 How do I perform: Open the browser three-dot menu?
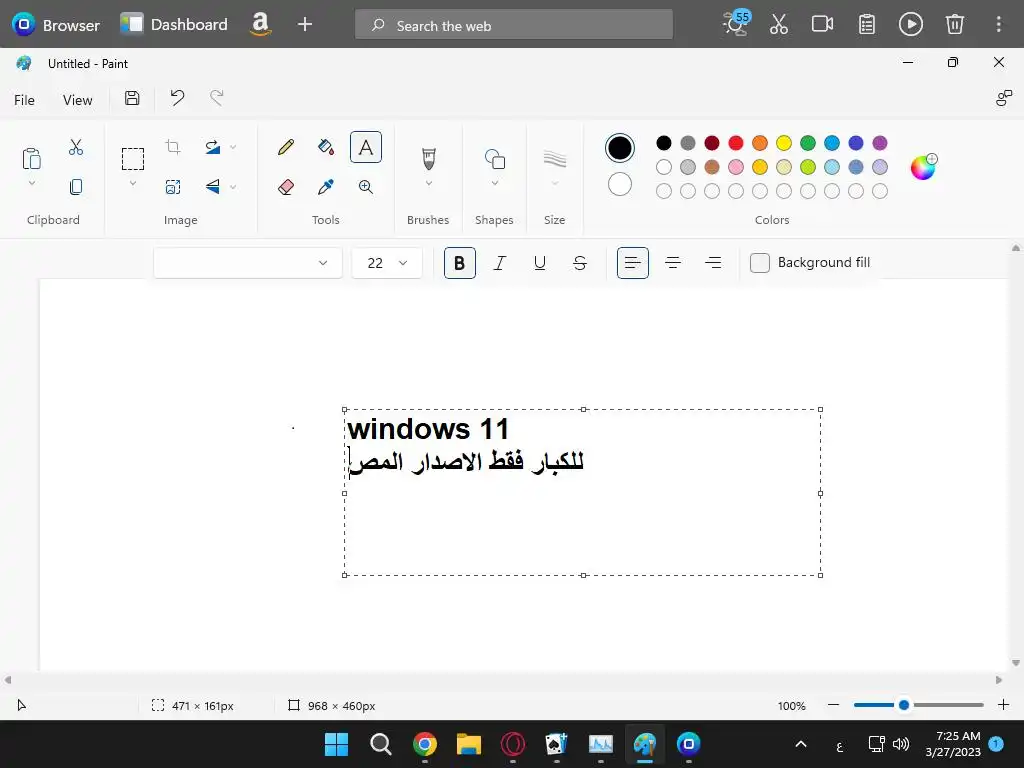click(x=998, y=25)
